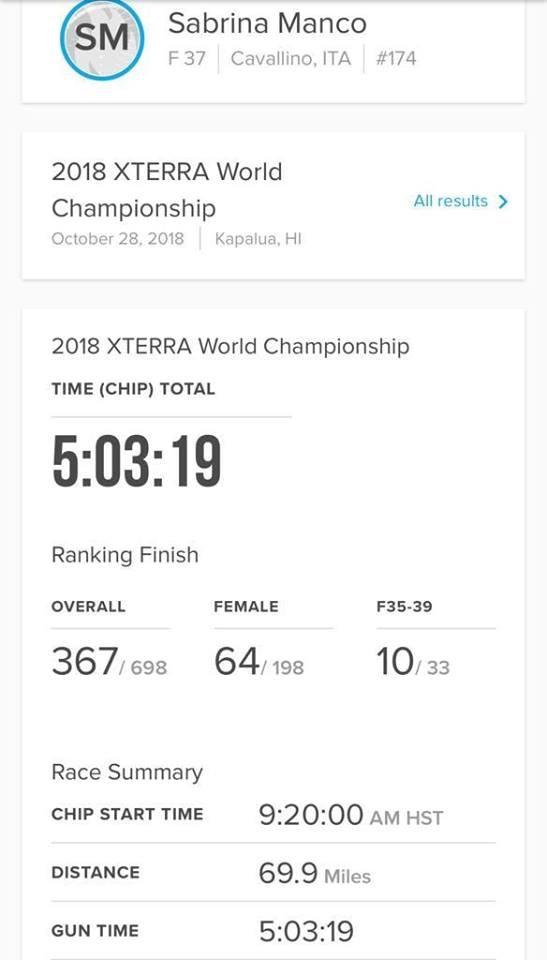Select the Sabrina Manco athlete name
547x960 pixels.
tap(267, 23)
